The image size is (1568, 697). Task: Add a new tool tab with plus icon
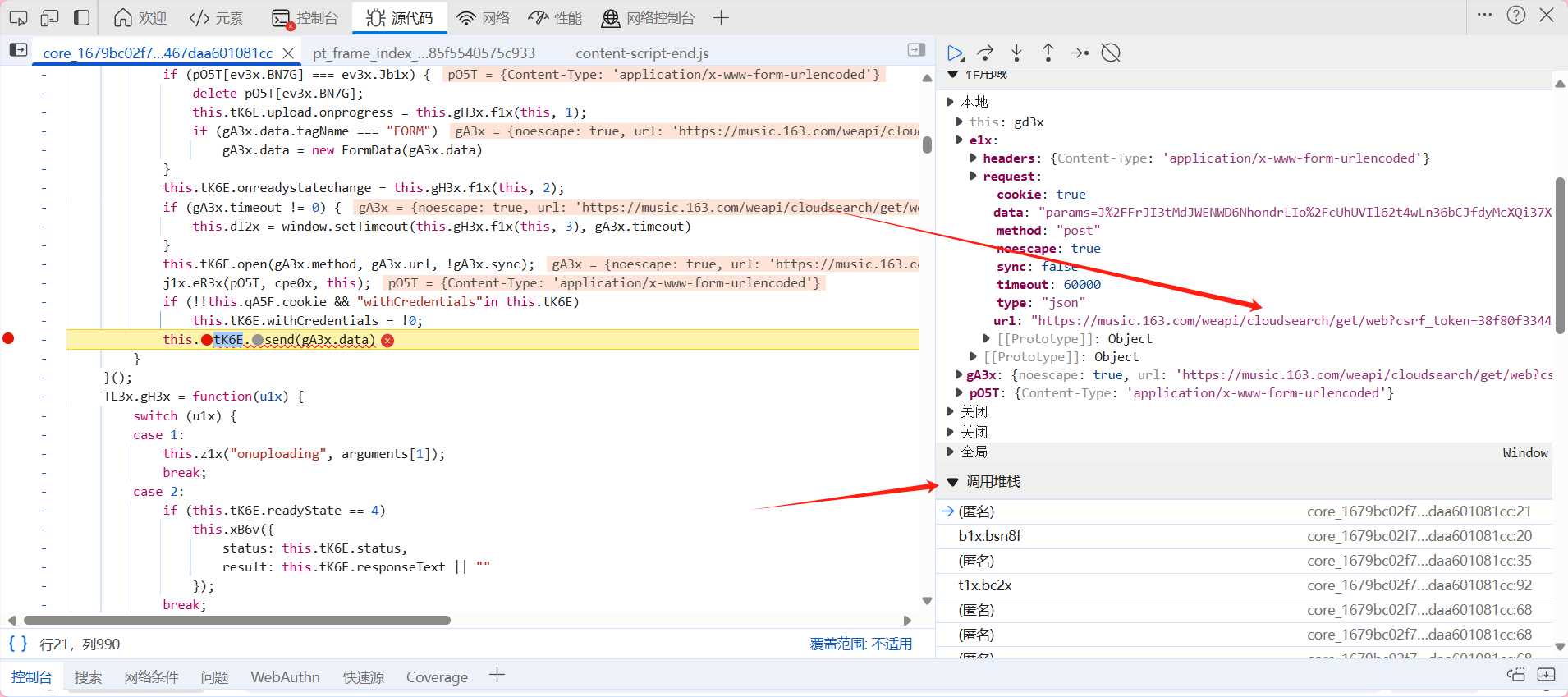[721, 17]
